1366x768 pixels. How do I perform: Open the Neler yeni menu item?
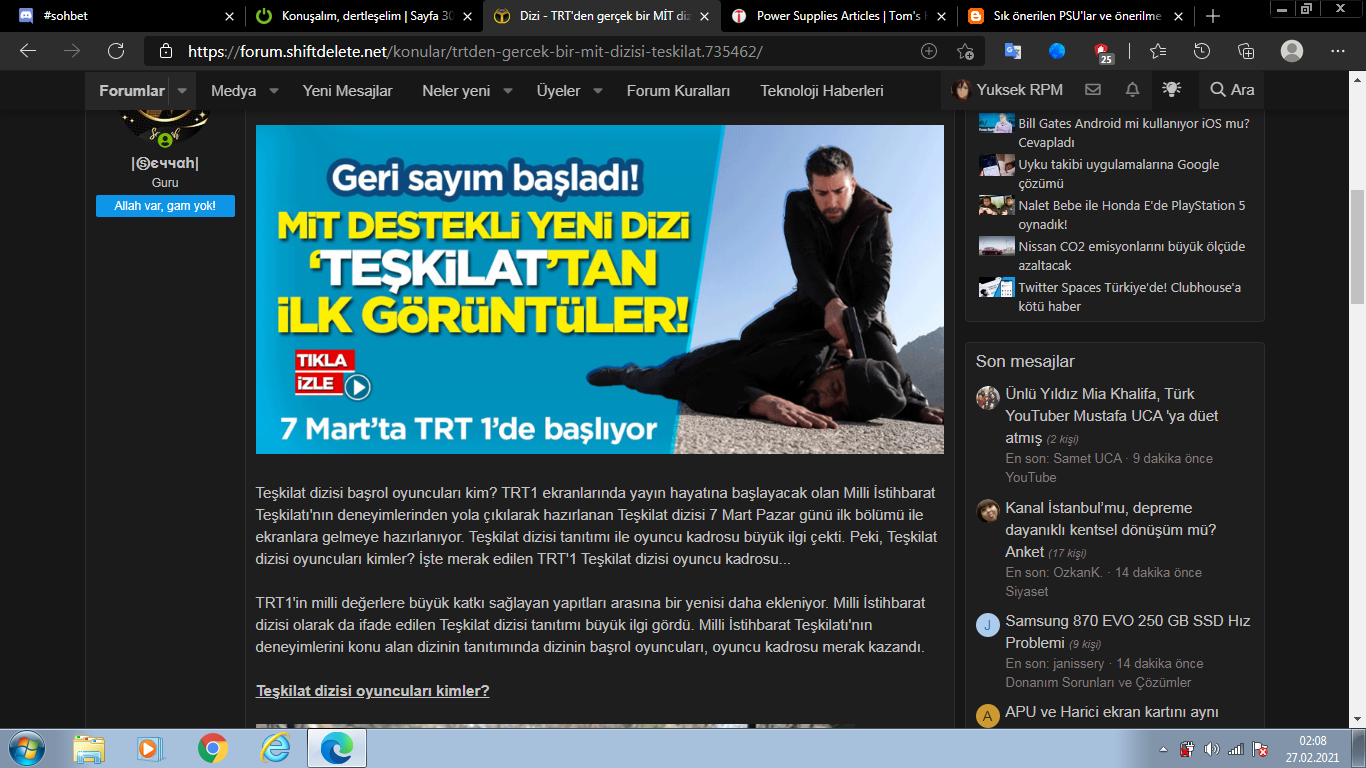pyautogui.click(x=456, y=91)
